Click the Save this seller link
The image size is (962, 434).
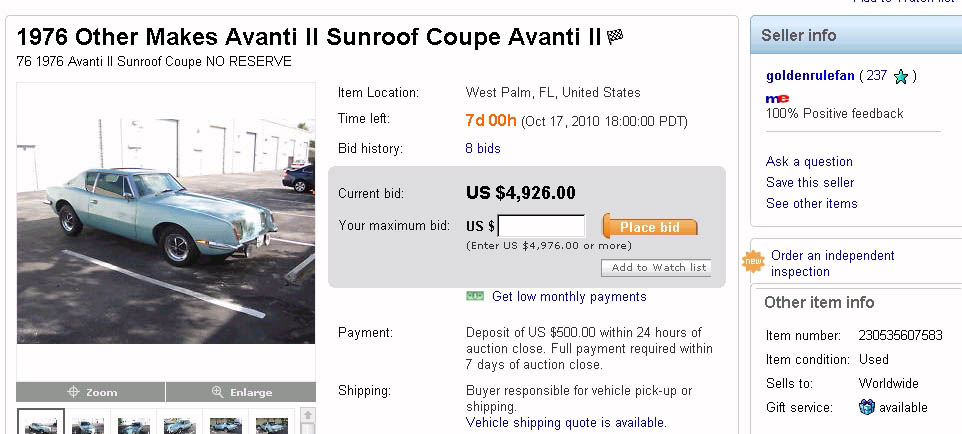[x=810, y=182]
